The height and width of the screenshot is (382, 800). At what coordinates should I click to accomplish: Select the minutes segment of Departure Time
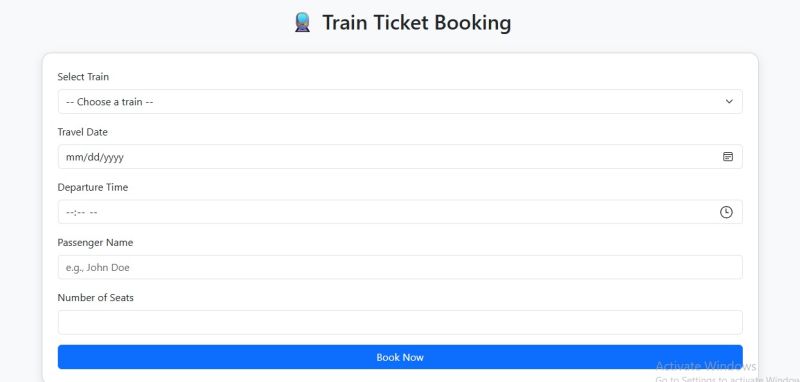tap(81, 212)
